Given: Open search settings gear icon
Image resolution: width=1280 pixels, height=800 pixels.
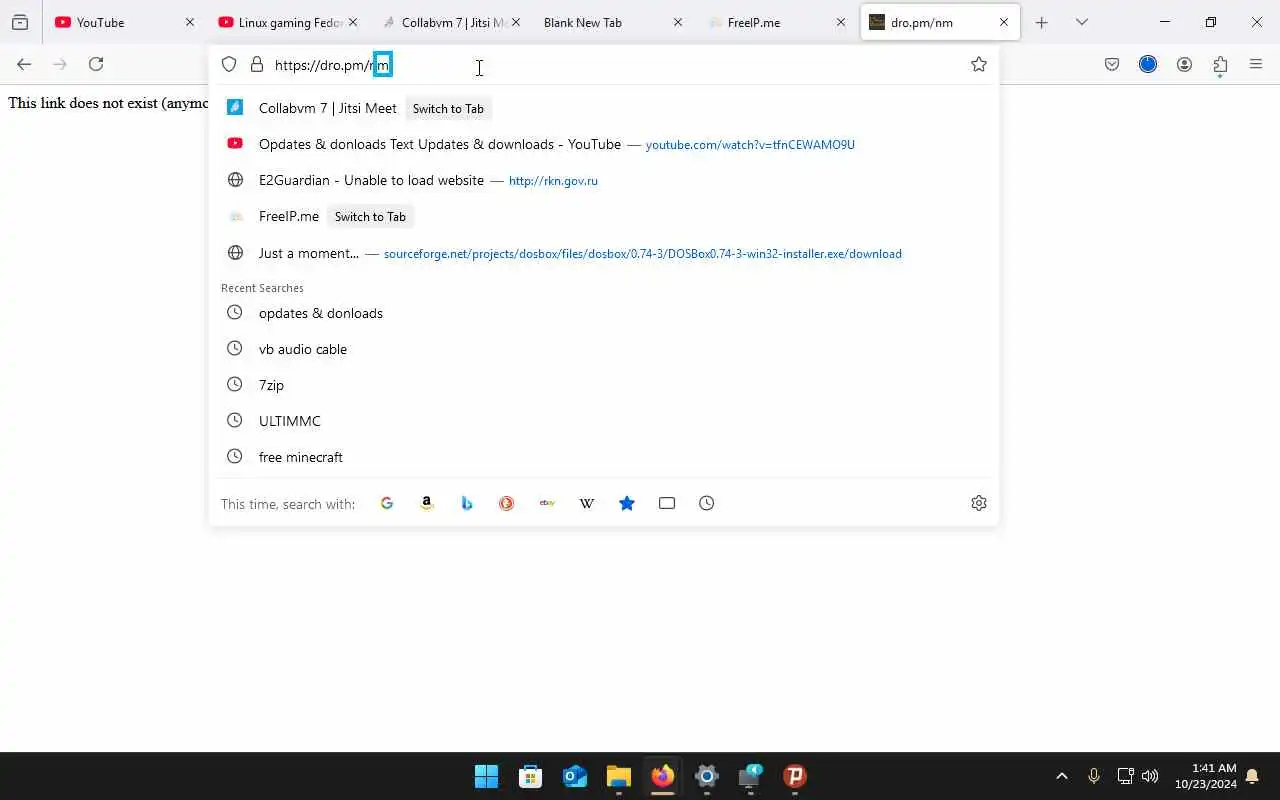Looking at the screenshot, I should 979,503.
